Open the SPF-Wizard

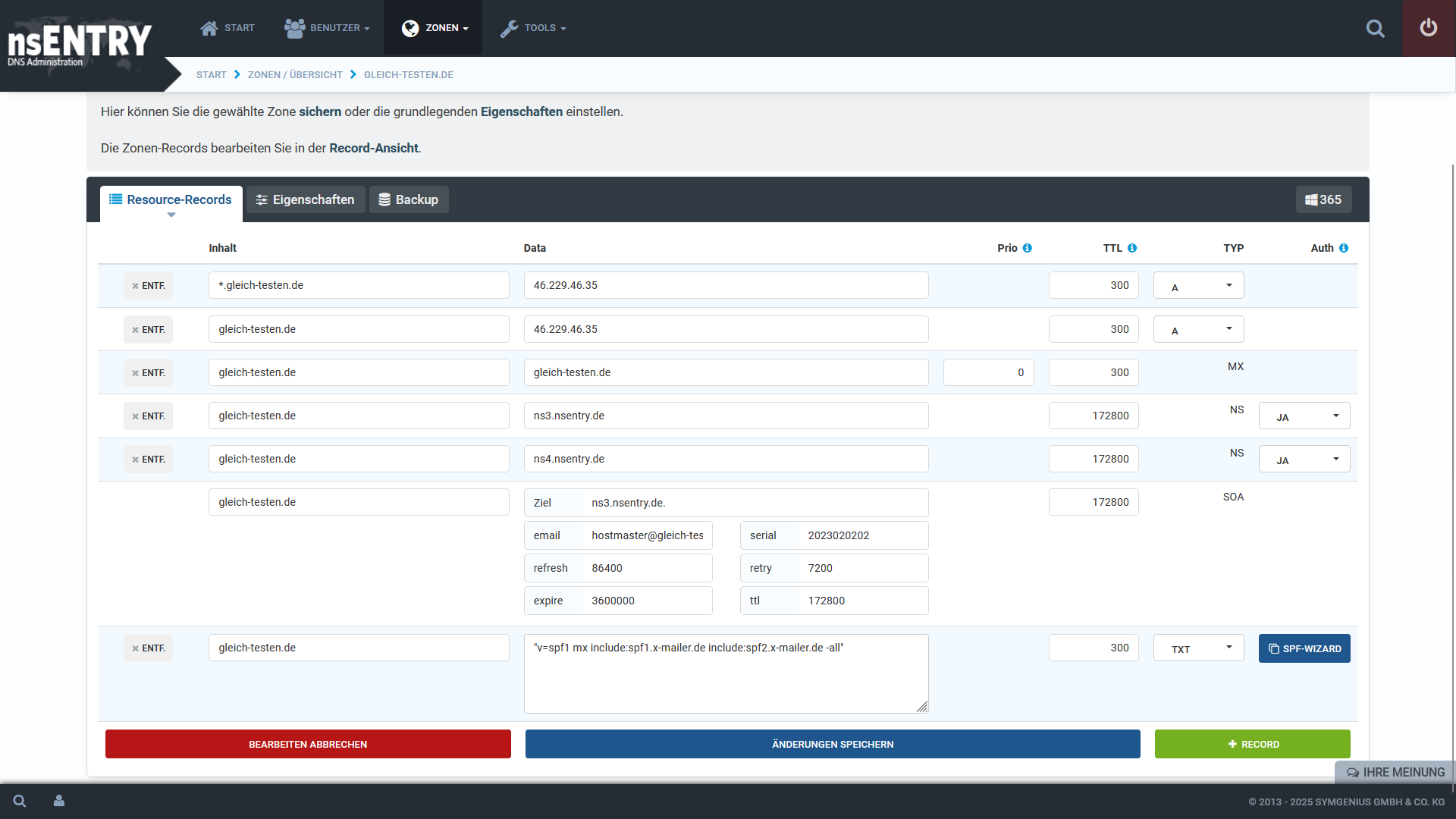click(x=1304, y=648)
